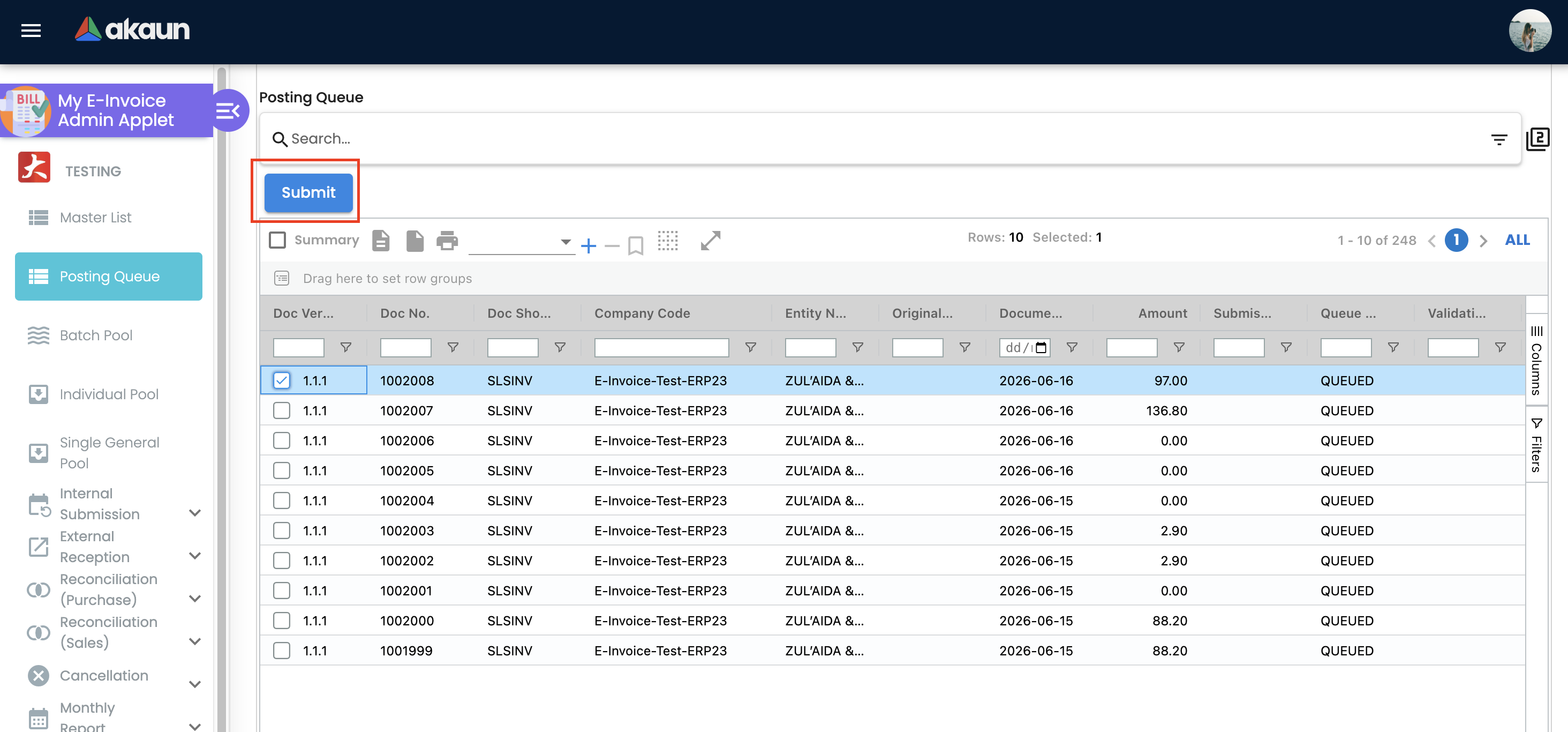Click the first export document icon
This screenshot has width=1568, height=732.
click(x=381, y=241)
